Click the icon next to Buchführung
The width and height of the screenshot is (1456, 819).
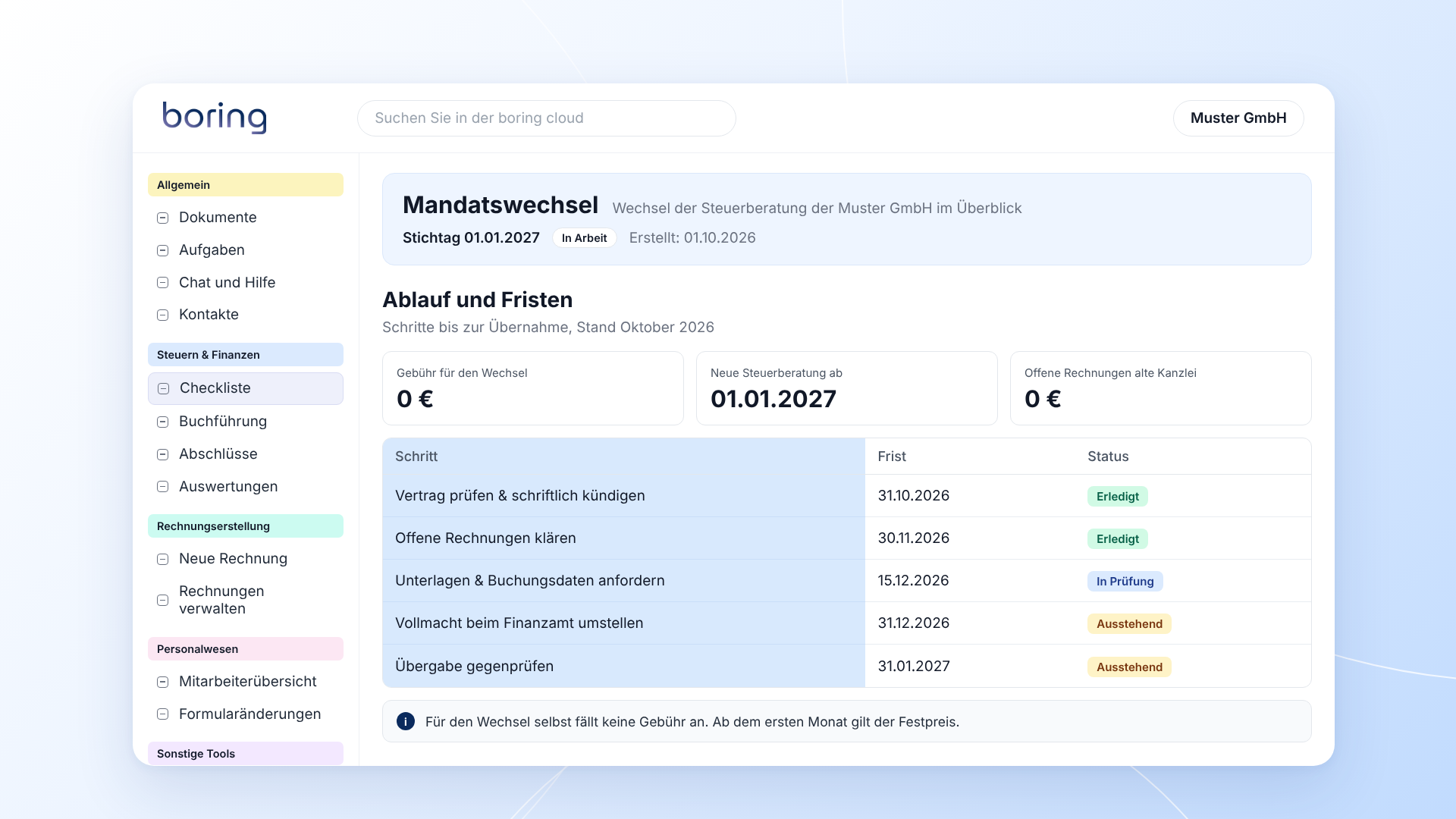pyautogui.click(x=162, y=422)
